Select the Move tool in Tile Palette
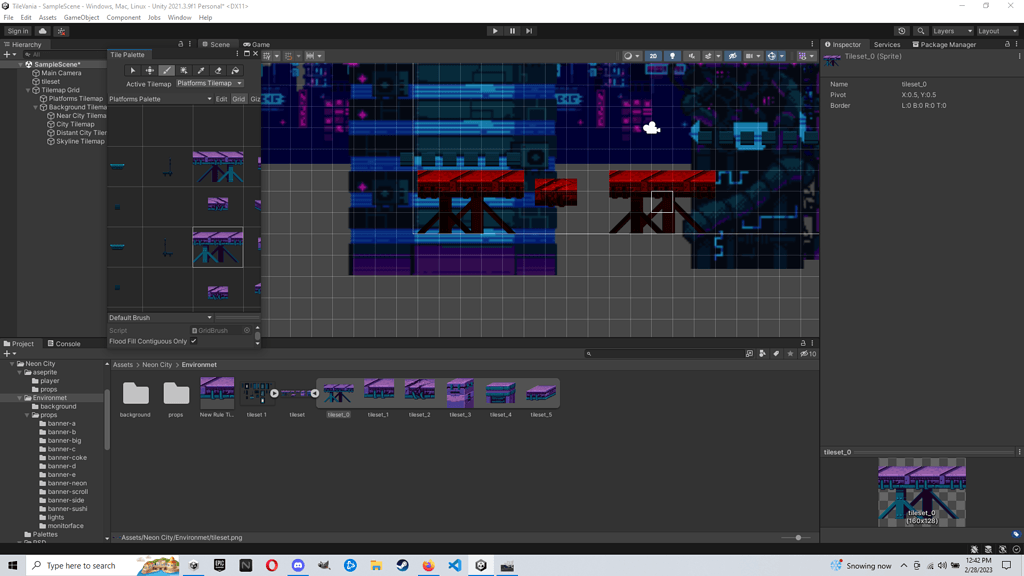This screenshot has height=576, width=1024. (150, 70)
